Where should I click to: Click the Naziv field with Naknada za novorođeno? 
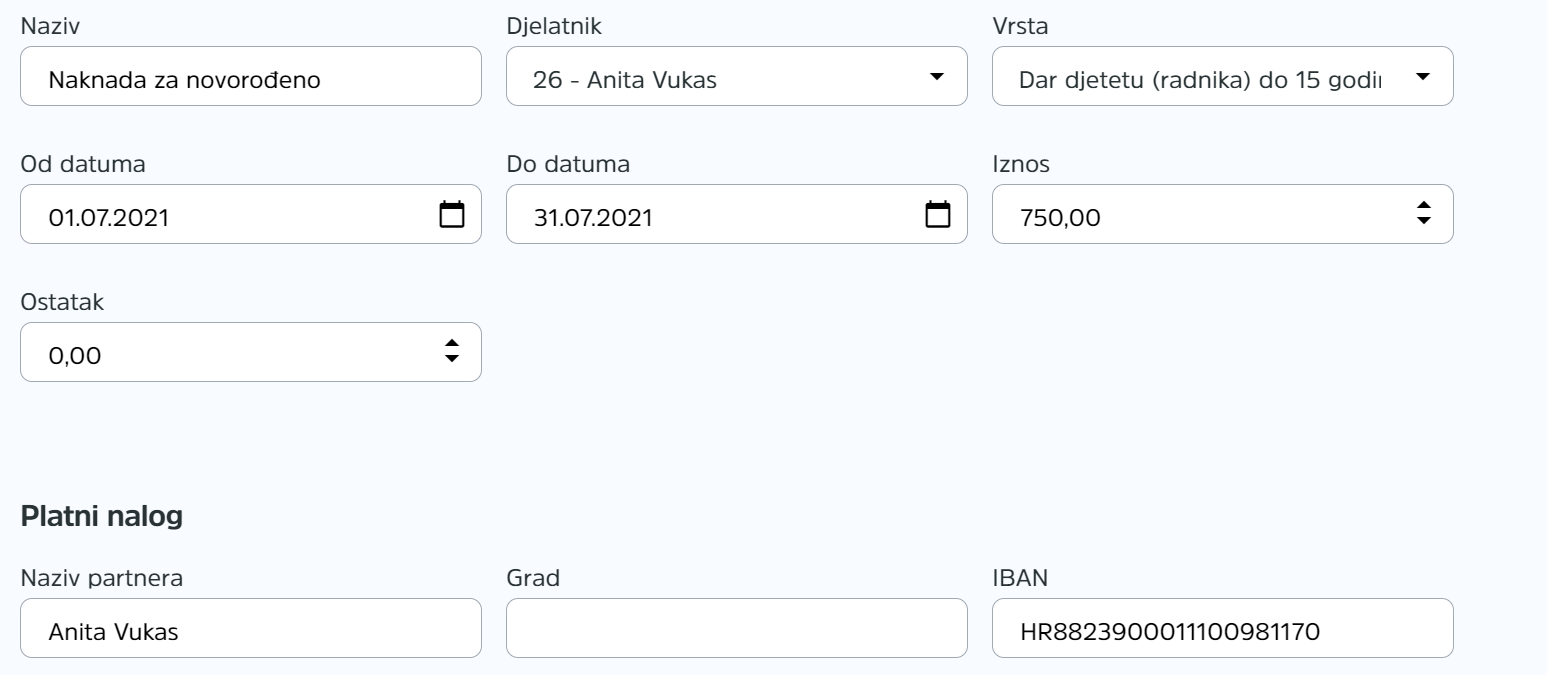pos(251,76)
